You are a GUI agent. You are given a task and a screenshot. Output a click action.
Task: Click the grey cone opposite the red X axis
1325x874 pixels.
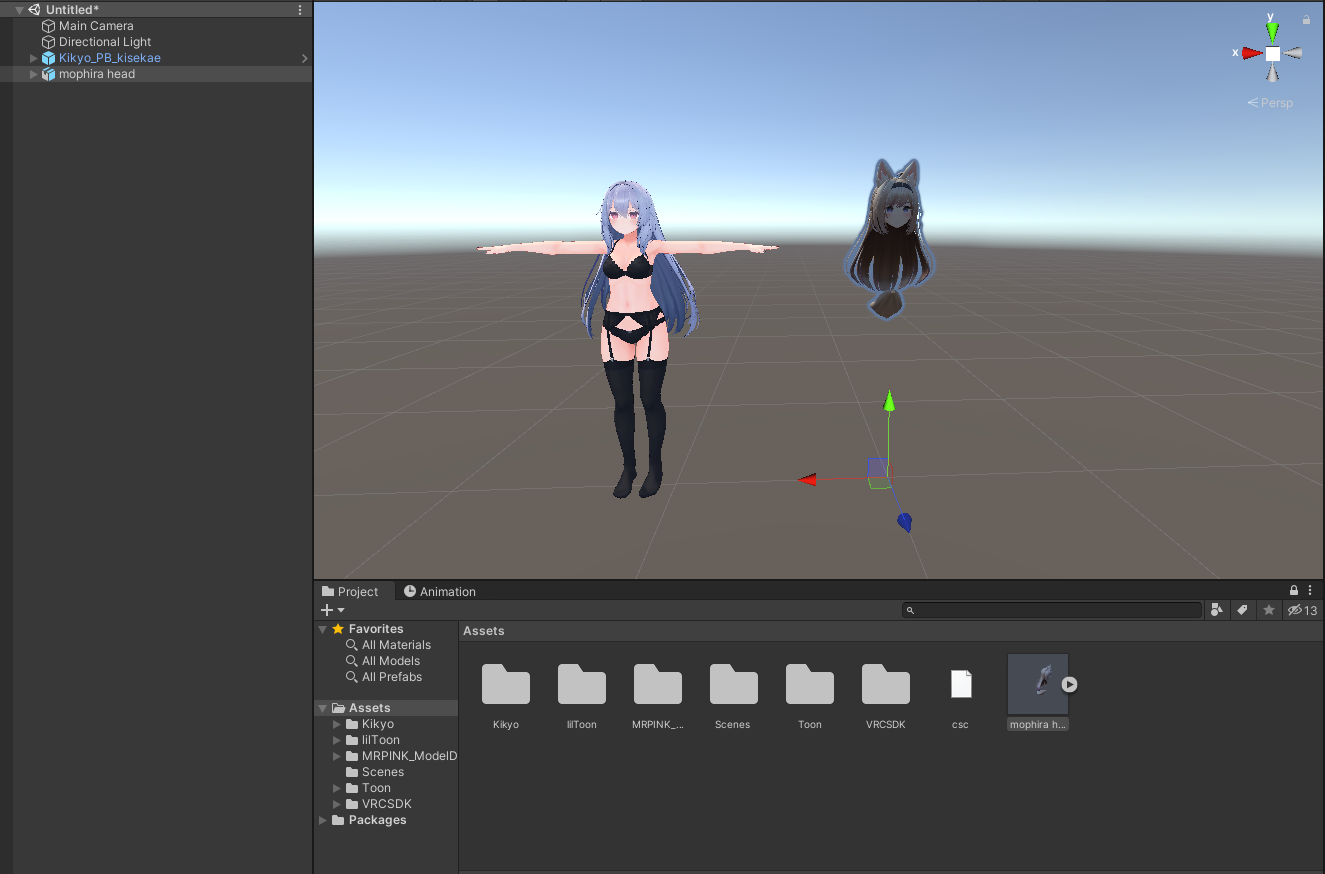click(1293, 53)
